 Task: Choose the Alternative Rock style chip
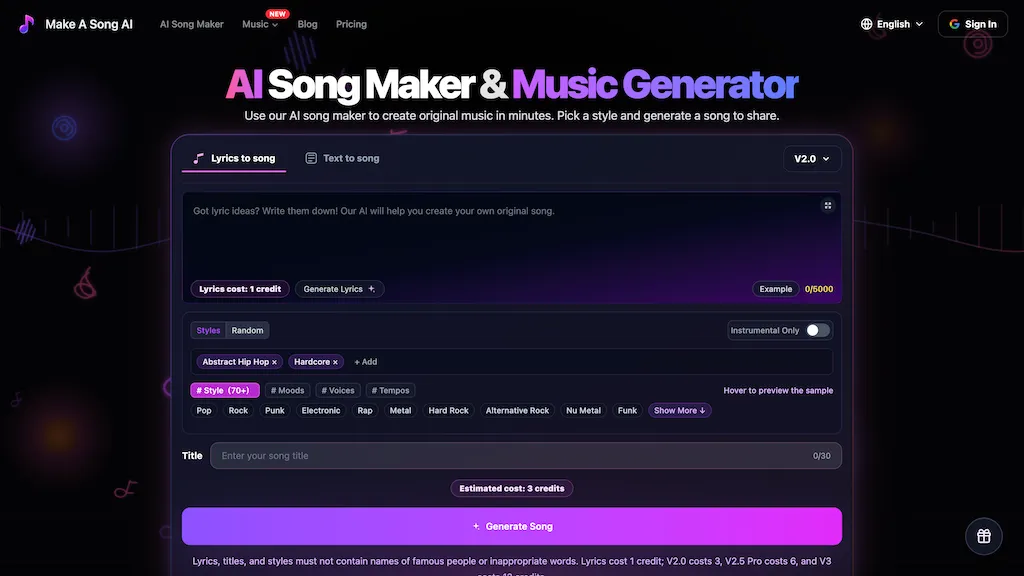click(517, 411)
